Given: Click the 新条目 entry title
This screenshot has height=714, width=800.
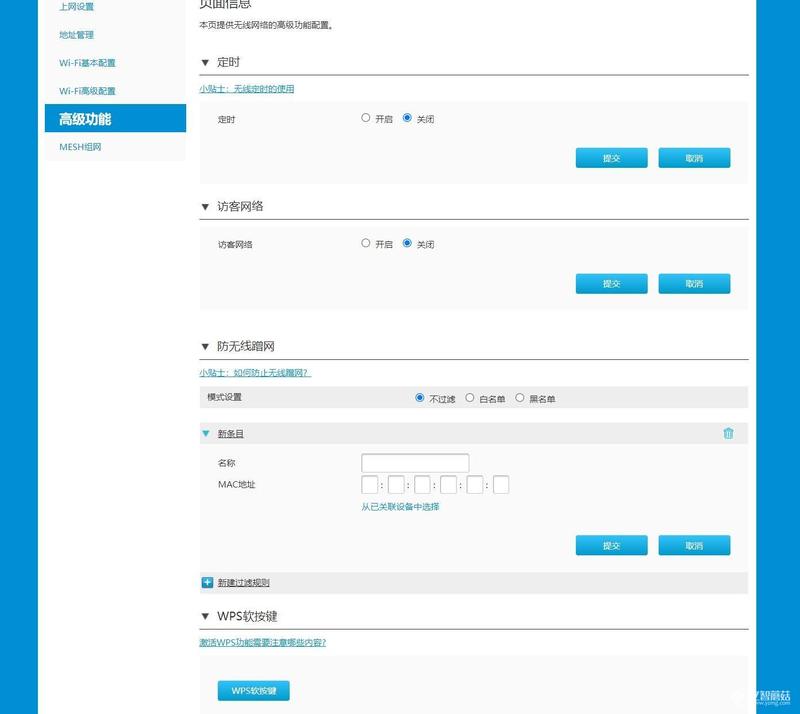Looking at the screenshot, I should (231, 433).
